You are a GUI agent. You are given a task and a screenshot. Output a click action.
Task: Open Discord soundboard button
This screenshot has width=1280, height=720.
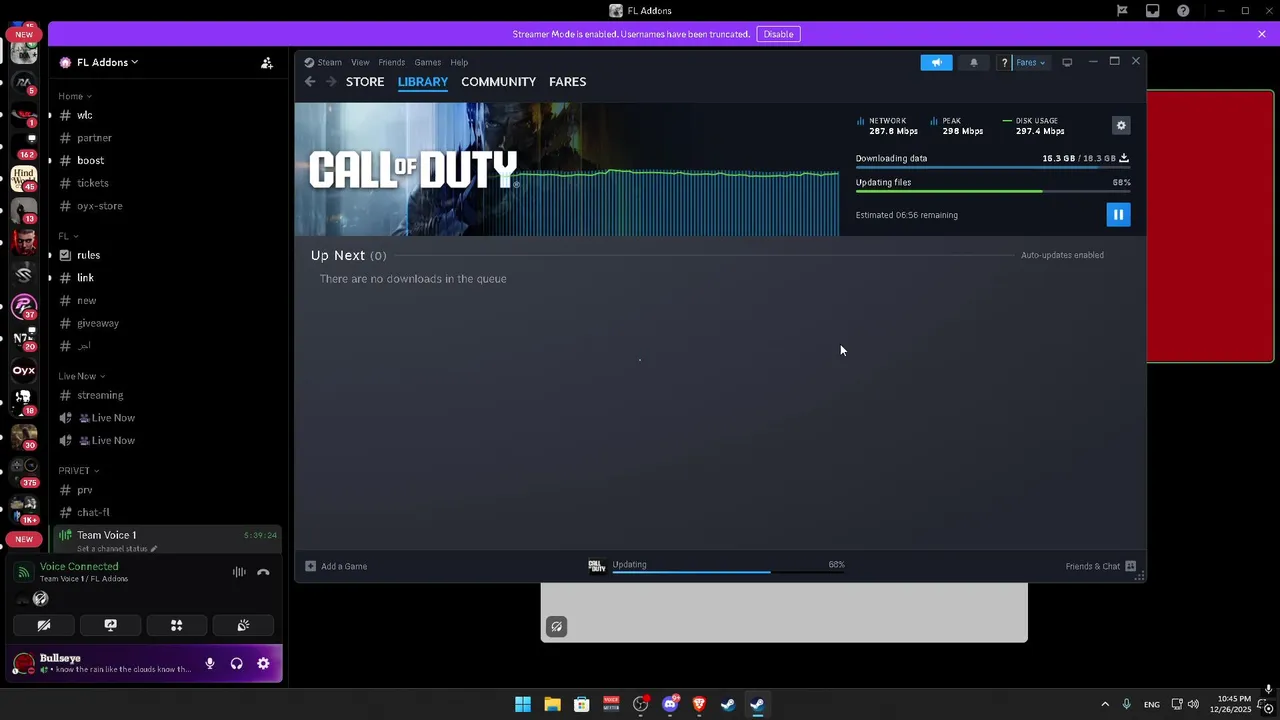click(x=243, y=625)
